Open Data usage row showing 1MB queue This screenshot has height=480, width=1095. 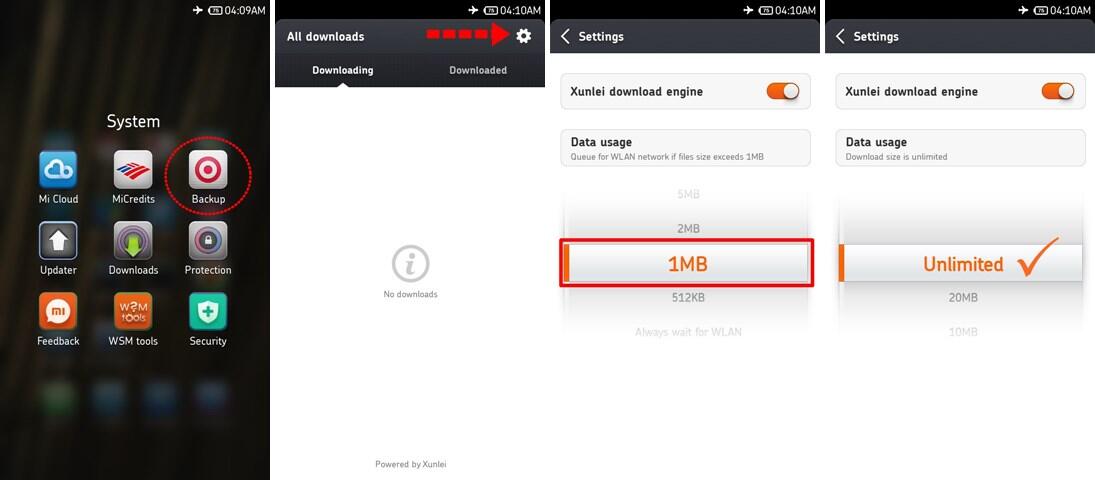[x=686, y=148]
